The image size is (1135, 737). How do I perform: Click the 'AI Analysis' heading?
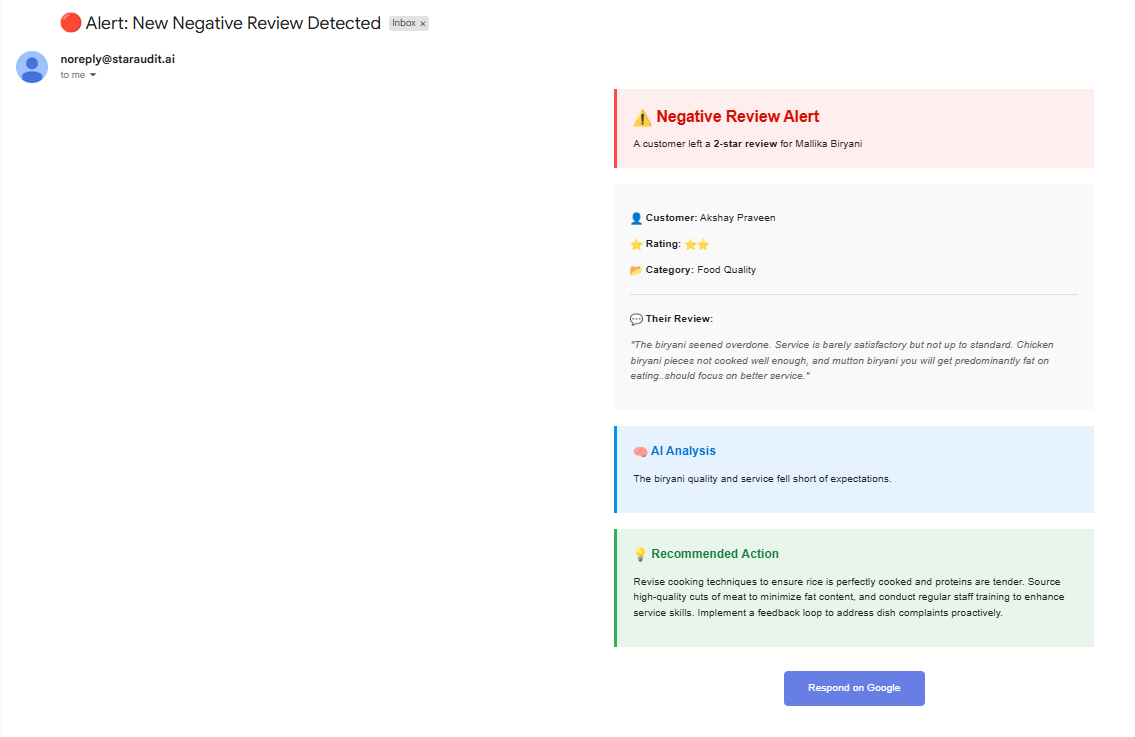[683, 451]
